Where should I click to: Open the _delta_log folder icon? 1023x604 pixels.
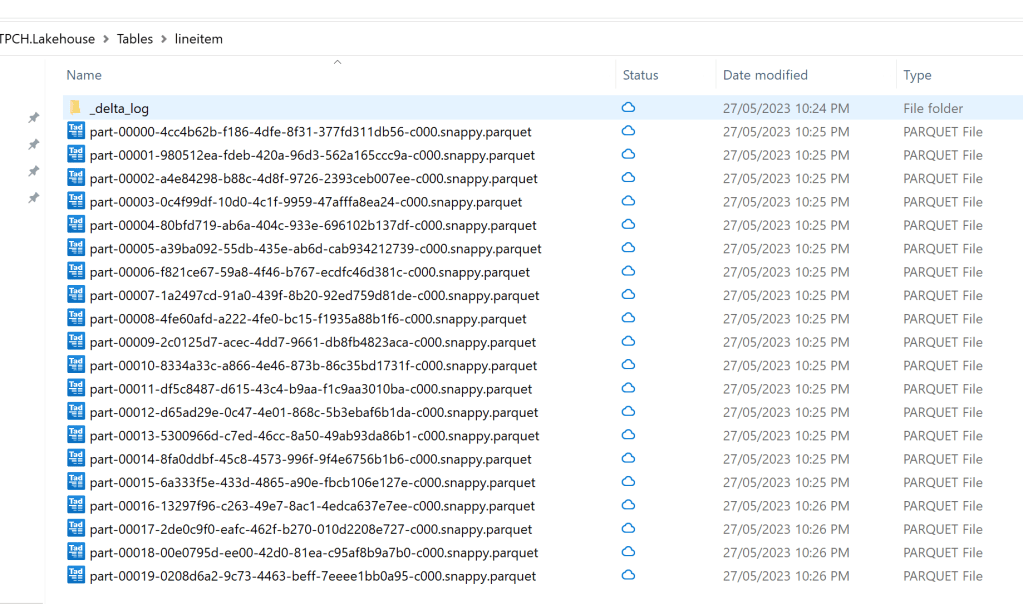(76, 108)
